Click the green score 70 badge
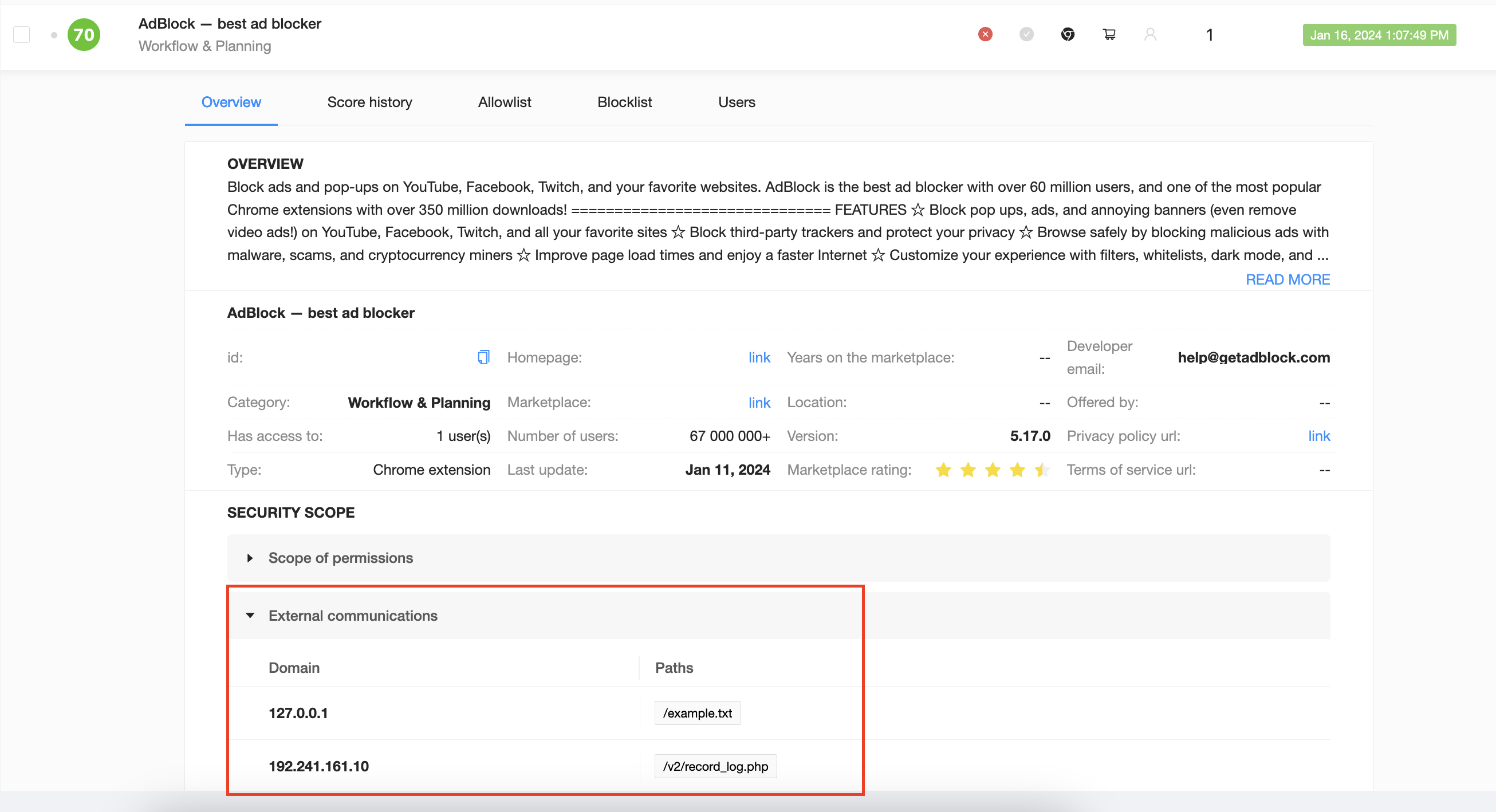The width and height of the screenshot is (1496, 812). [84, 35]
